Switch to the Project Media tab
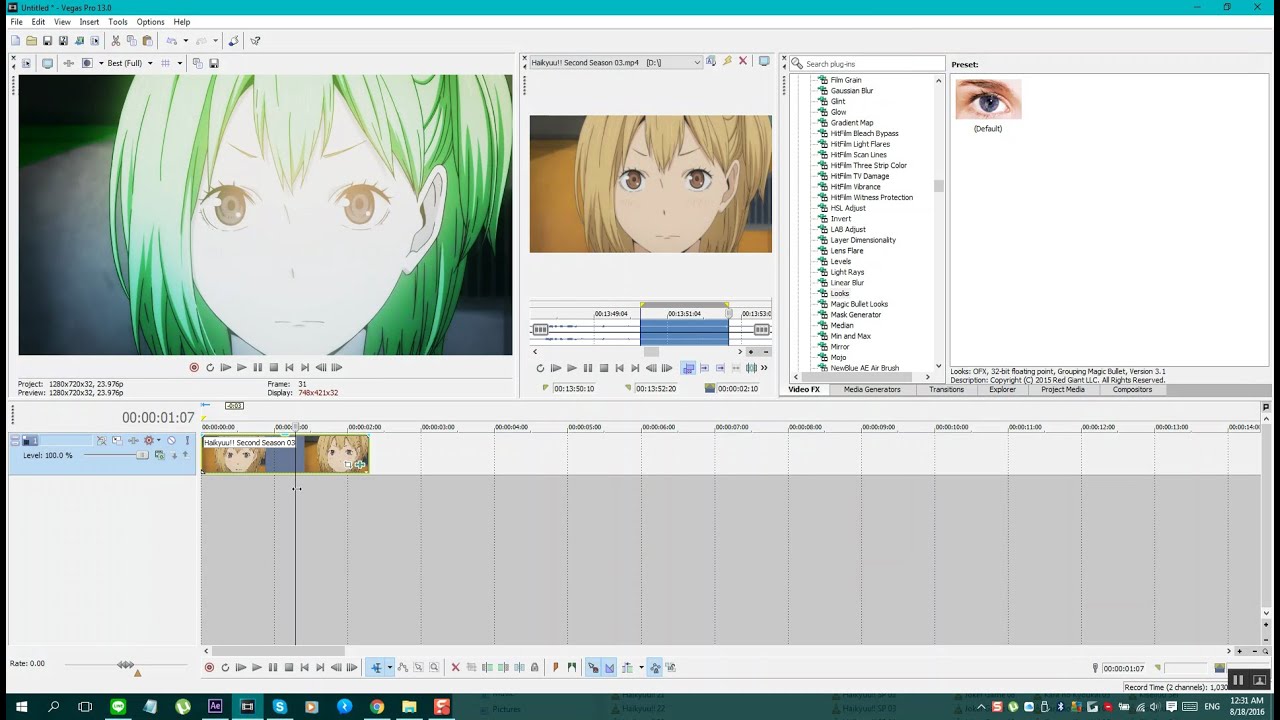1280x720 pixels. click(x=1062, y=389)
